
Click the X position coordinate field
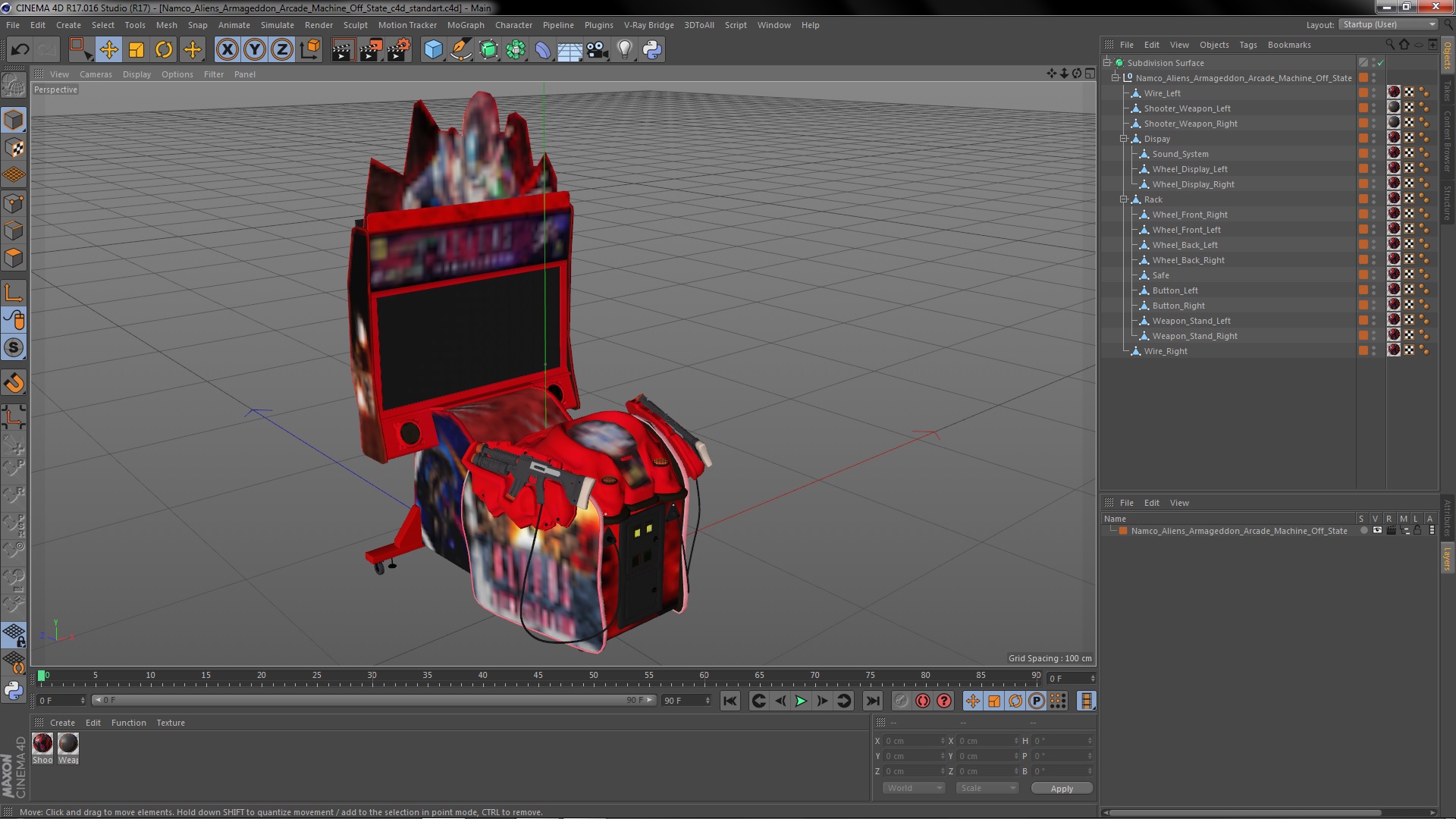[x=914, y=741]
